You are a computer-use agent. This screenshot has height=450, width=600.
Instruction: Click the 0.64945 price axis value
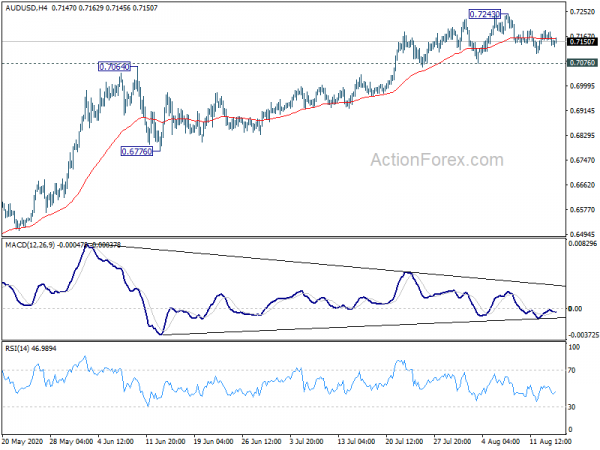point(582,235)
